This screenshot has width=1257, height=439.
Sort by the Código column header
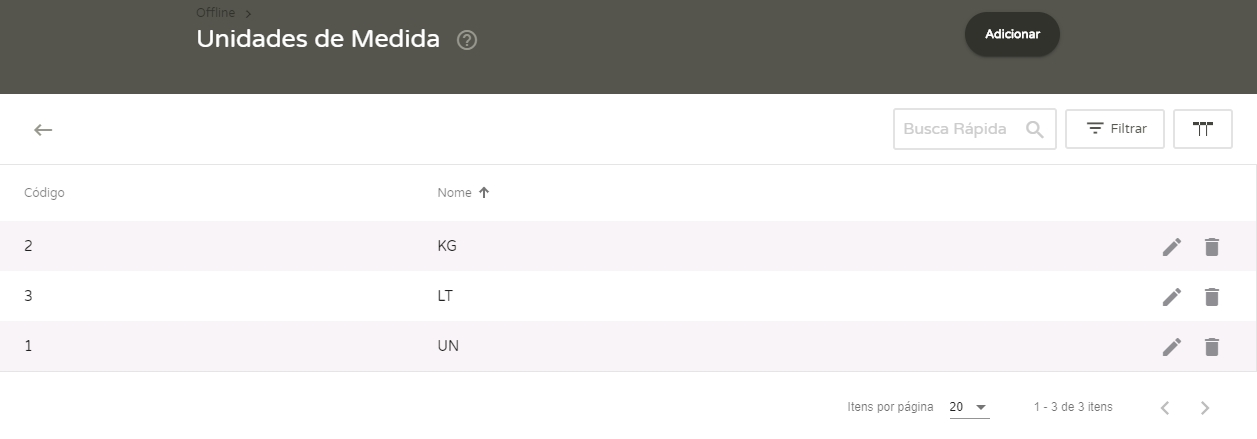click(x=44, y=193)
